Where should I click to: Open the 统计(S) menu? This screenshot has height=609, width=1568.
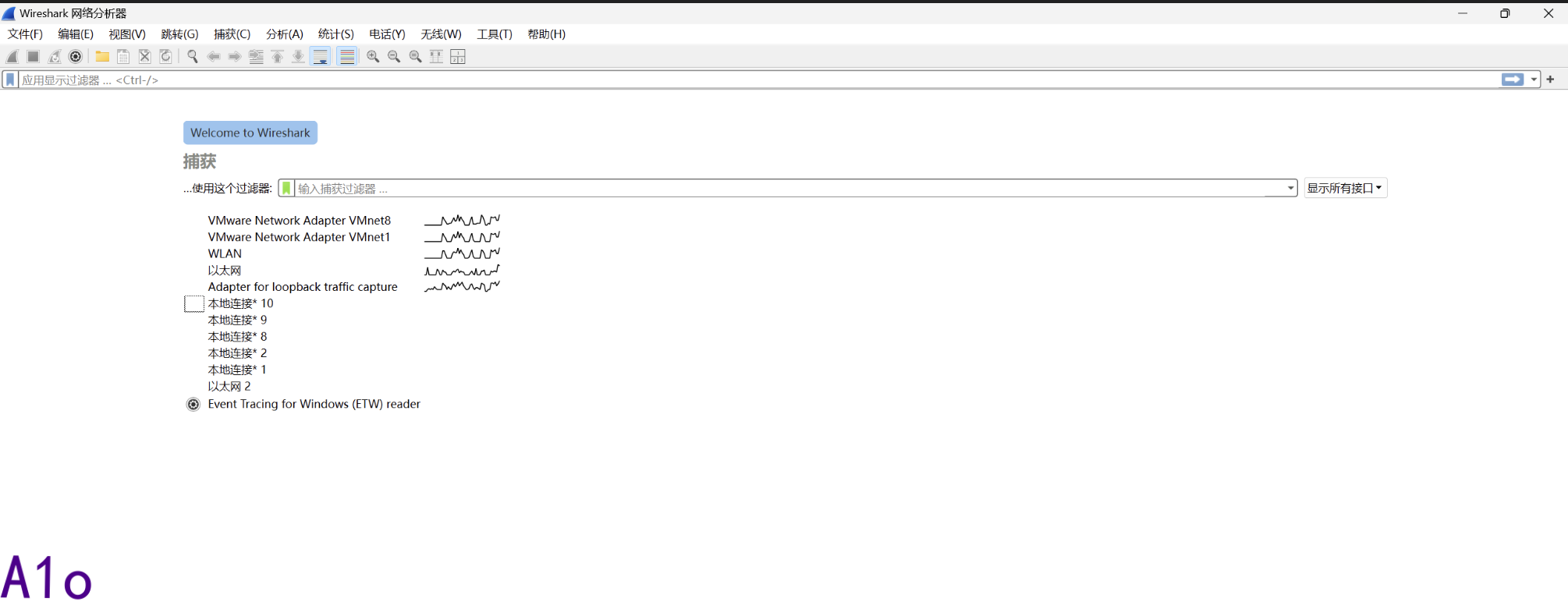[335, 34]
